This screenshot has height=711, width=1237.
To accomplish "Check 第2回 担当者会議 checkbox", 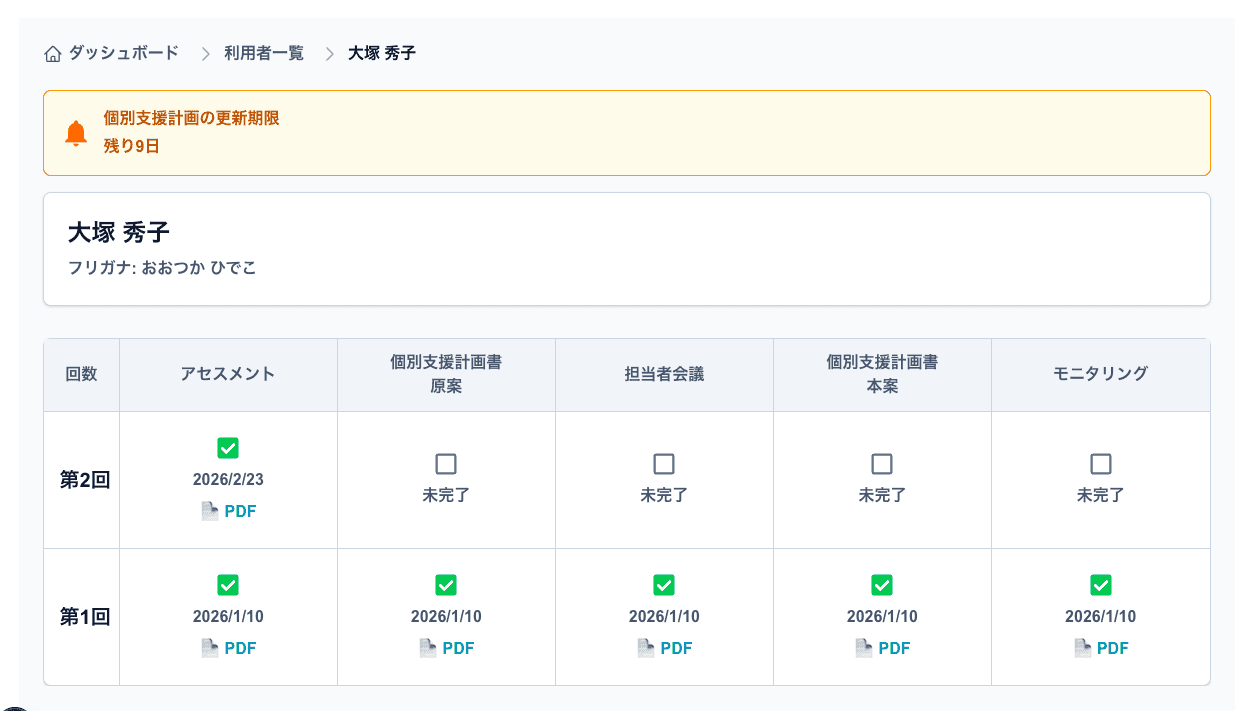I will click(664, 464).
